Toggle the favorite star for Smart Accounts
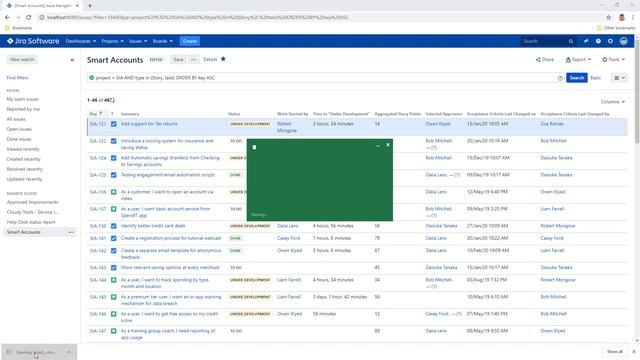The image size is (640, 360). click(x=223, y=59)
